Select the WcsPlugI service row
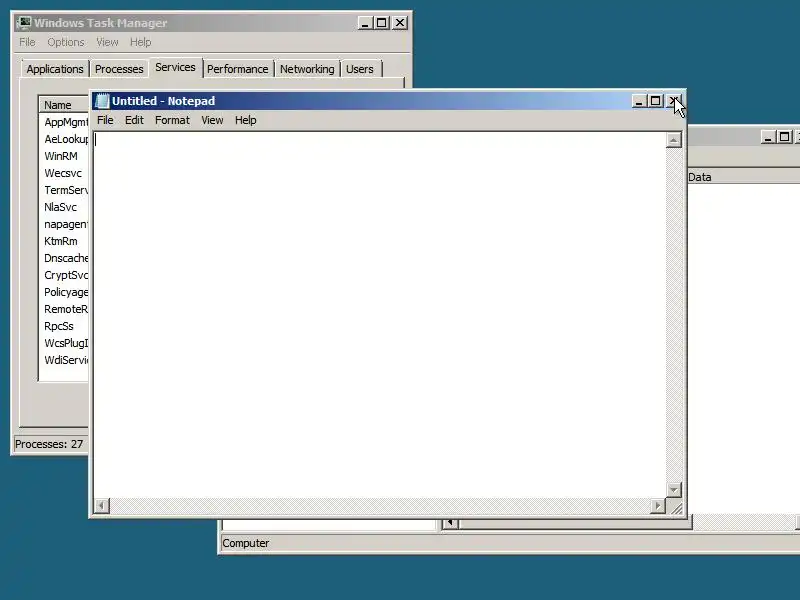 coord(65,343)
